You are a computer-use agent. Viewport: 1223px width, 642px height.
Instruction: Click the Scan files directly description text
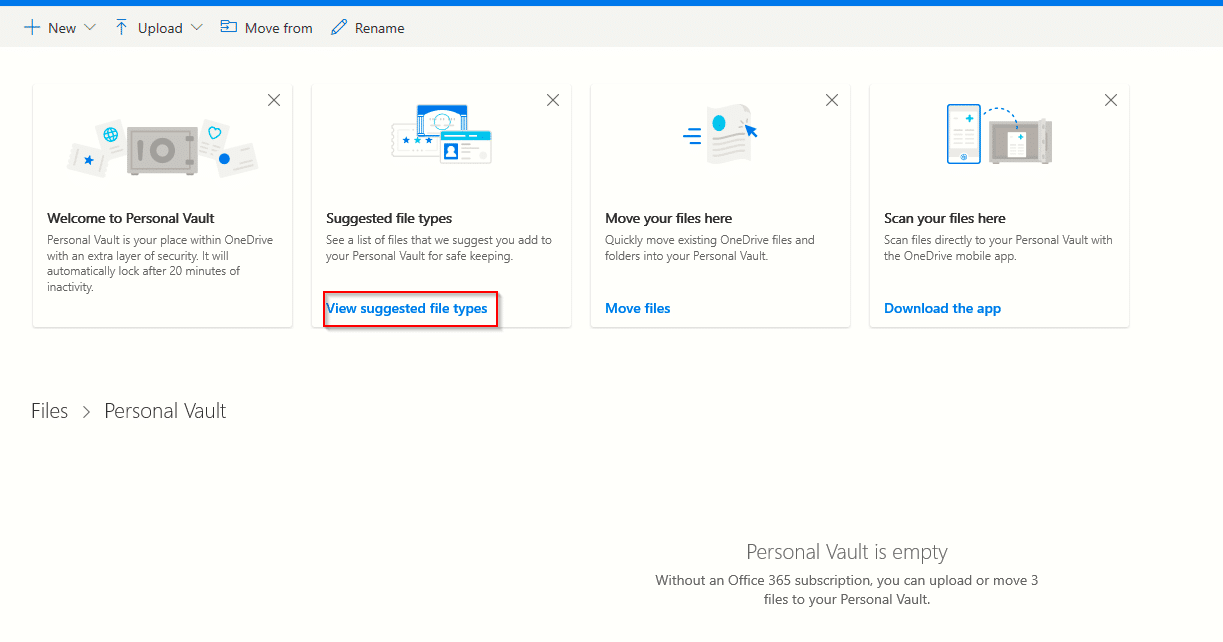coord(998,248)
